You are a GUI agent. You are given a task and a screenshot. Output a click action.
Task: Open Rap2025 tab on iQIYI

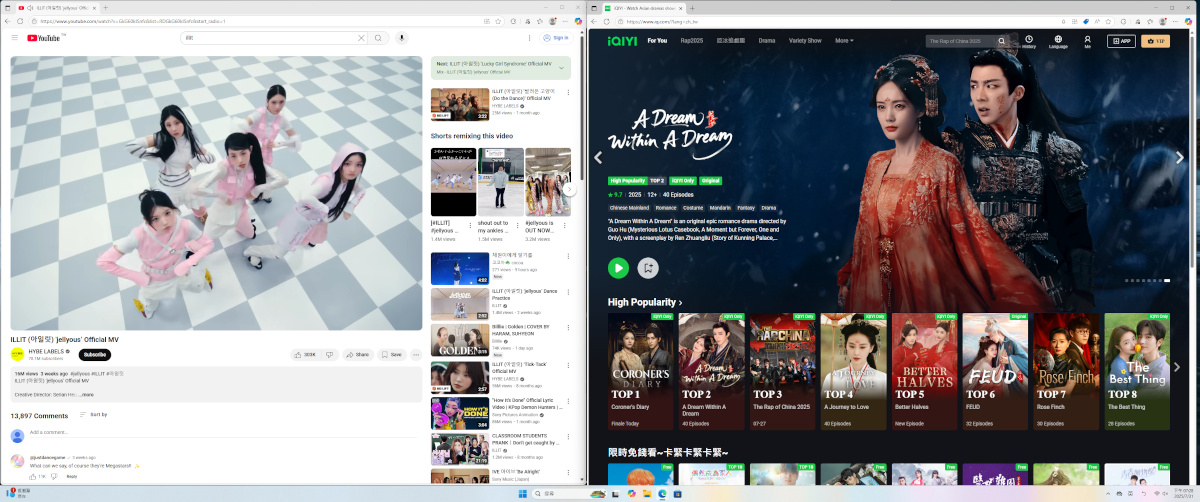point(692,41)
